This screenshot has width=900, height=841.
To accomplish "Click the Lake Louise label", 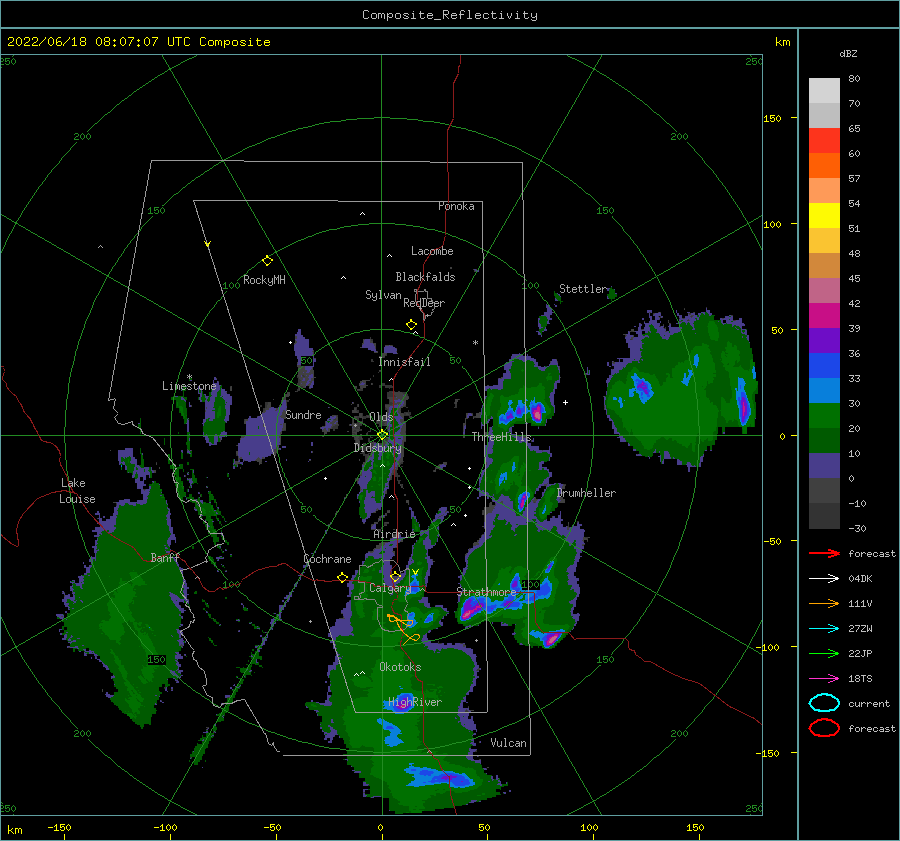I will pos(77,491).
